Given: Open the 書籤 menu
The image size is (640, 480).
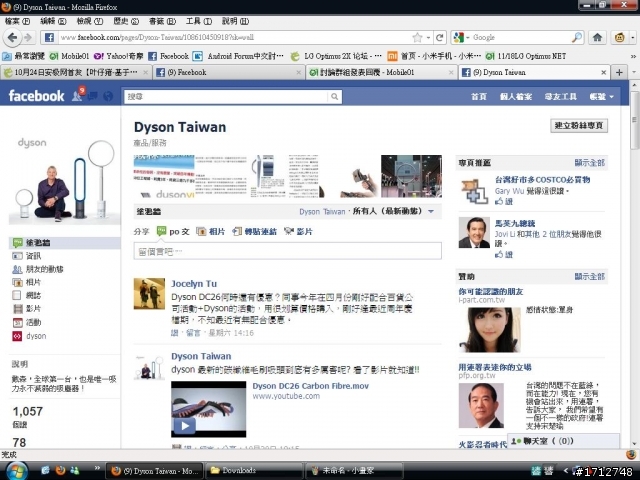Looking at the screenshot, I should click(162, 21).
